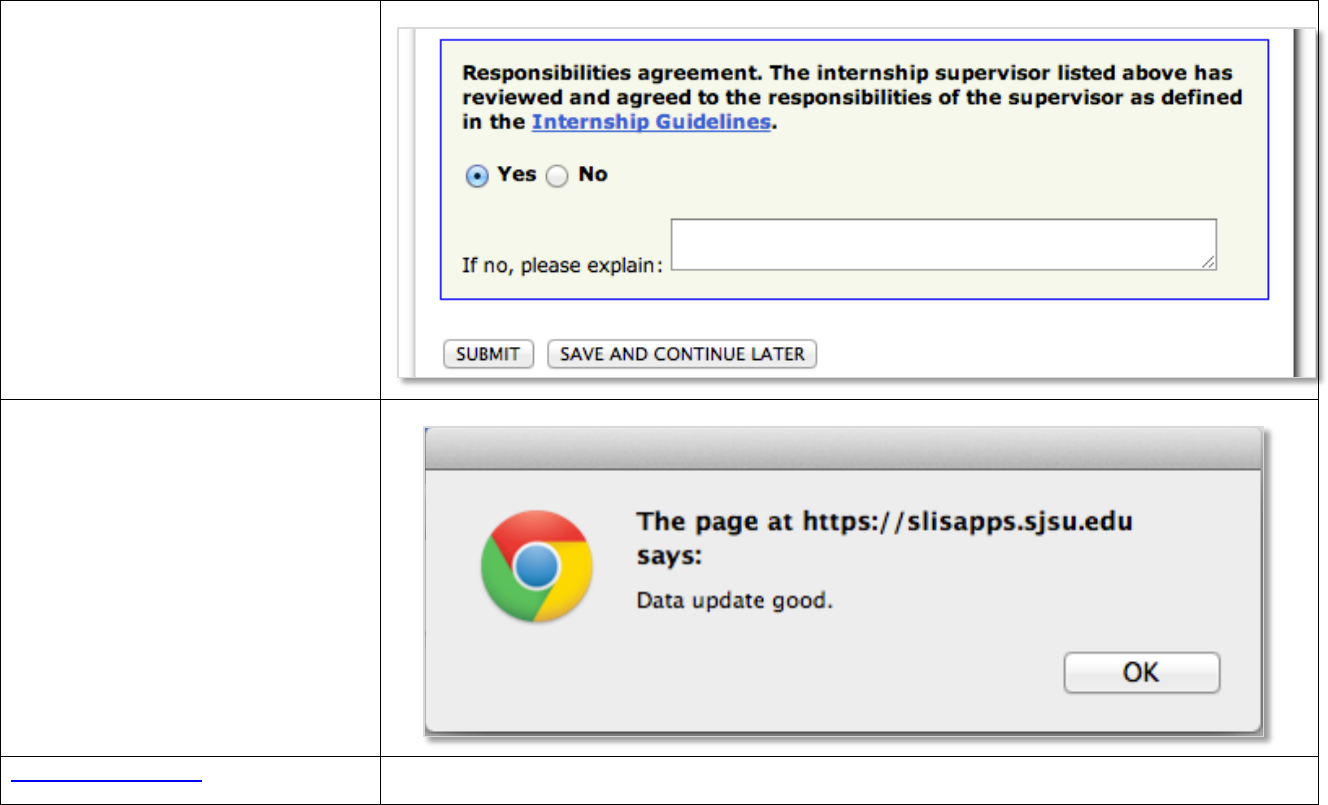Click the Chrome logo icon in the dialog

point(537,567)
